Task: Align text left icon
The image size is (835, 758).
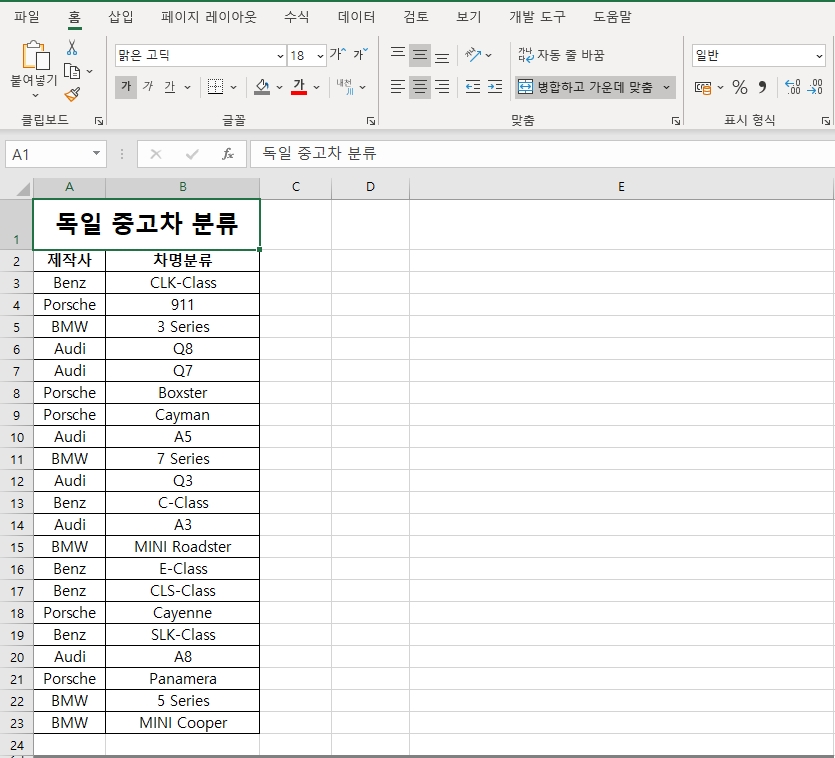Action: 398,87
